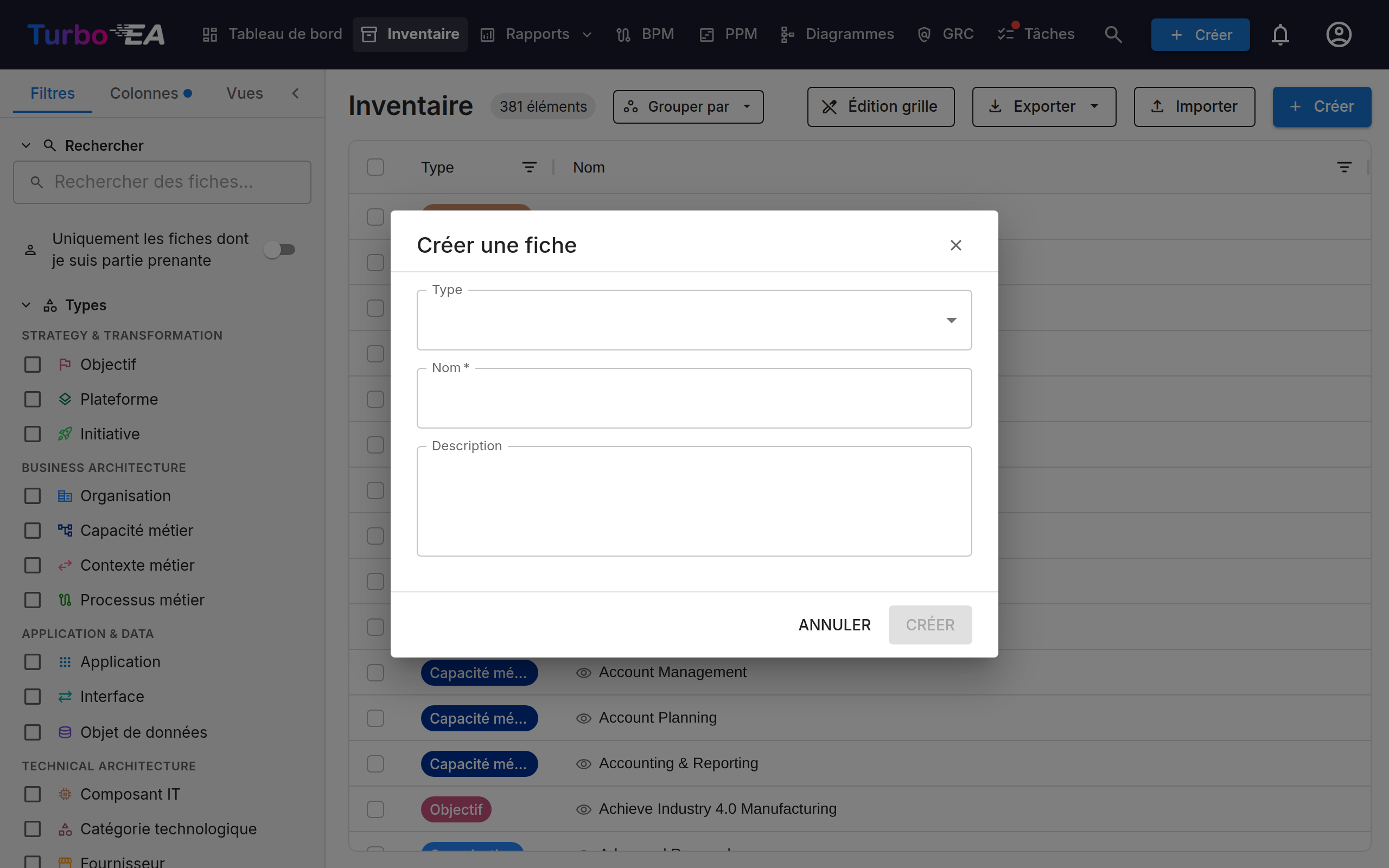Screen dimensions: 1389x868
Task: Click the Nom column filter icon at right
Action: pos(1343,167)
